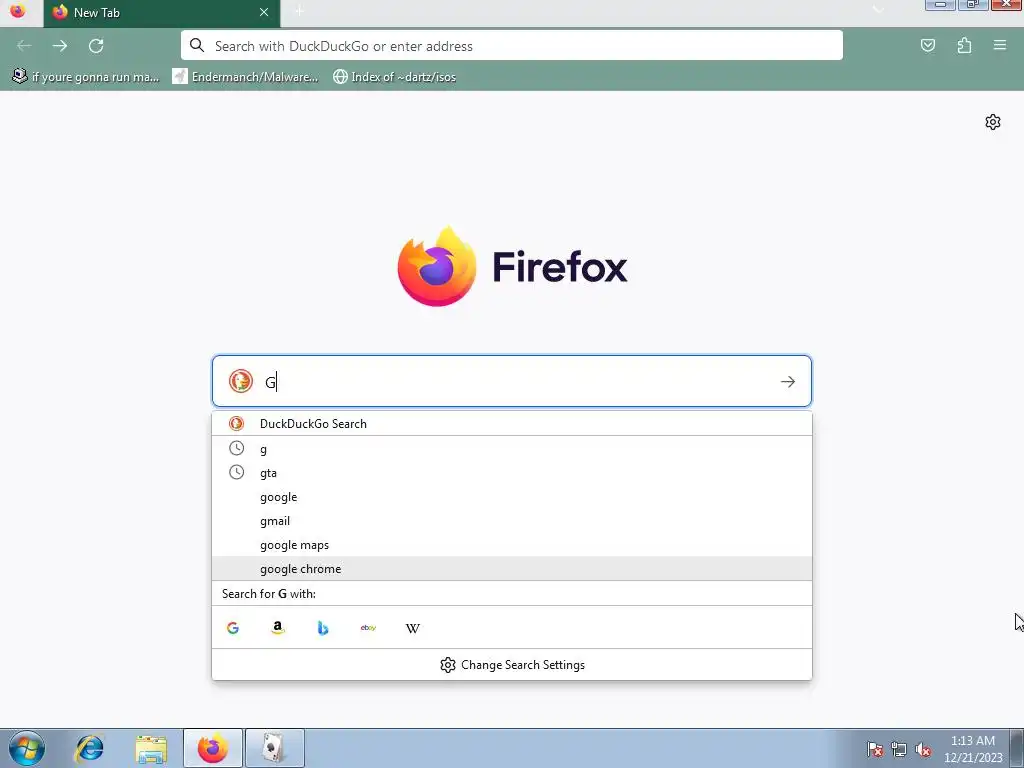Go forward with the forward arrow

[x=59, y=46]
